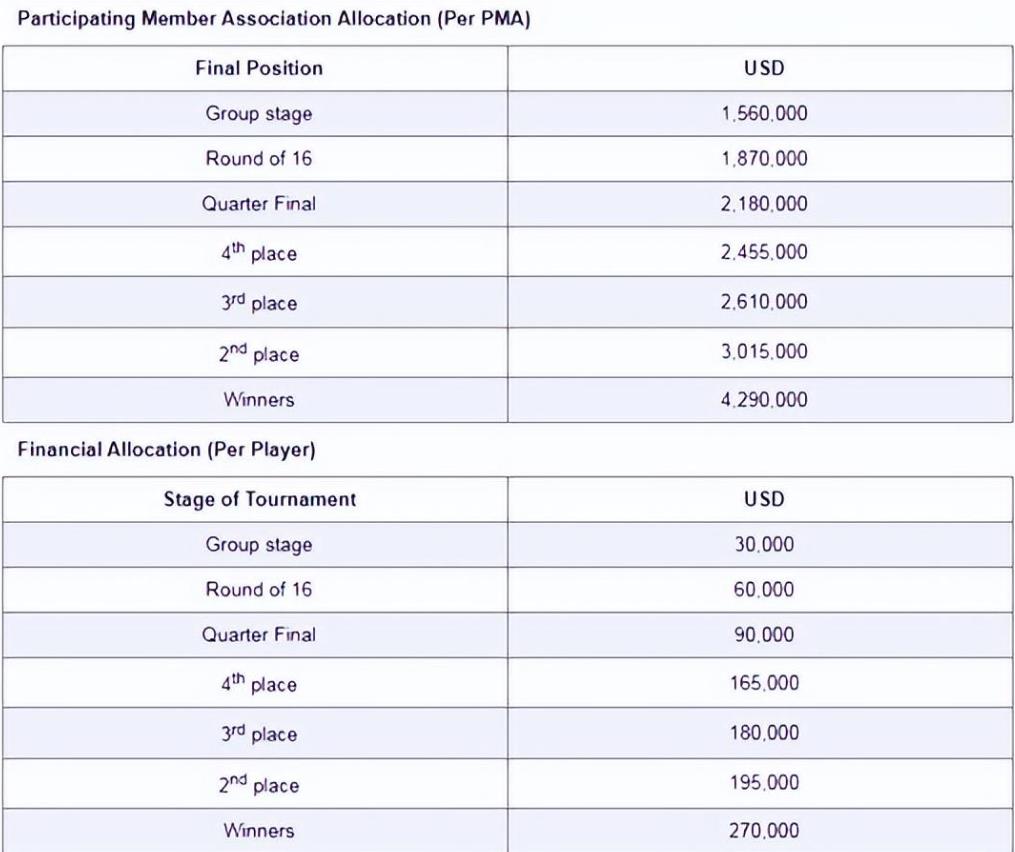Select the 2,180,000 Quarter Final value
The height and width of the screenshot is (852, 1015).
click(764, 204)
